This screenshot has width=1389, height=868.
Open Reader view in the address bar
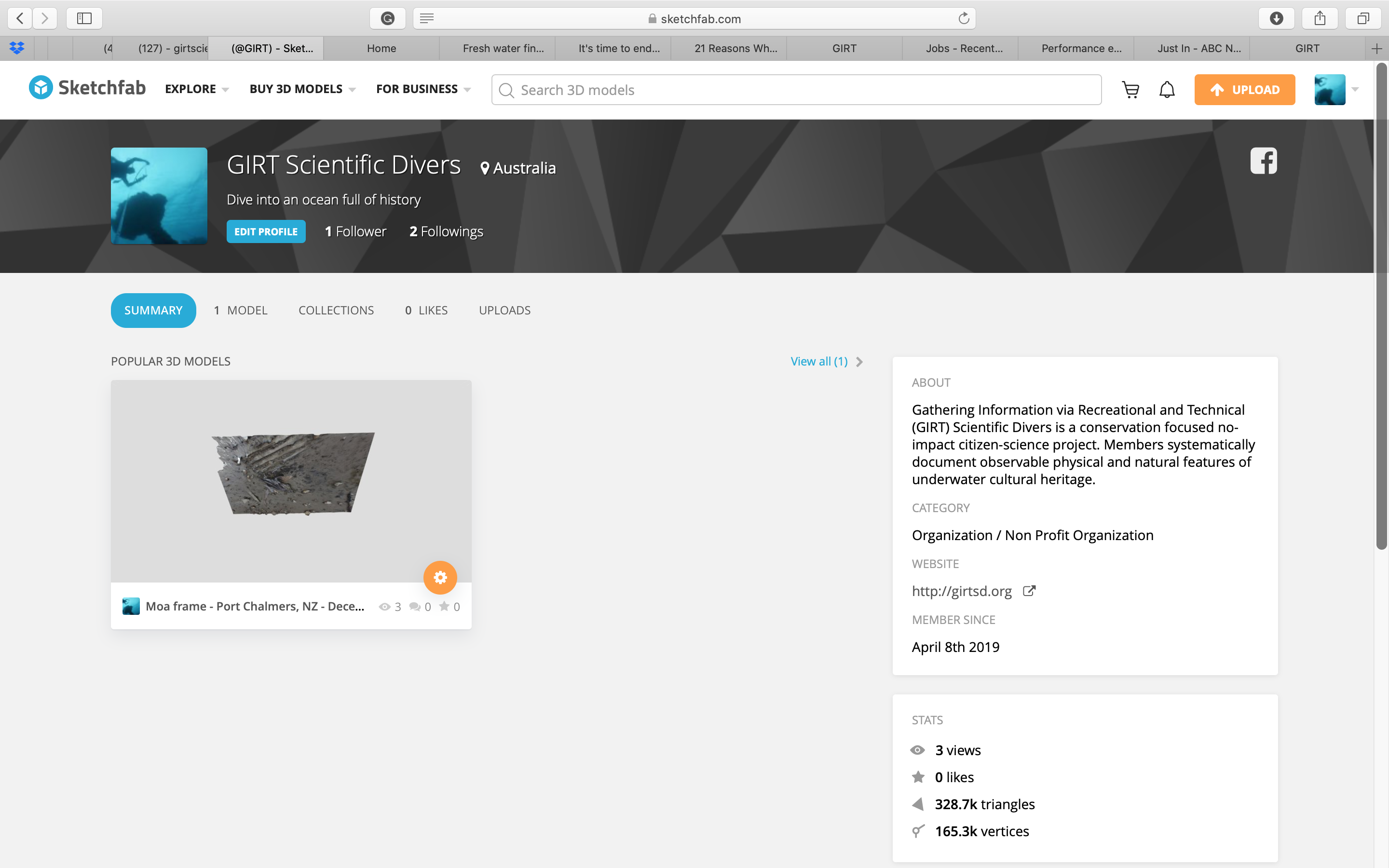tap(426, 18)
